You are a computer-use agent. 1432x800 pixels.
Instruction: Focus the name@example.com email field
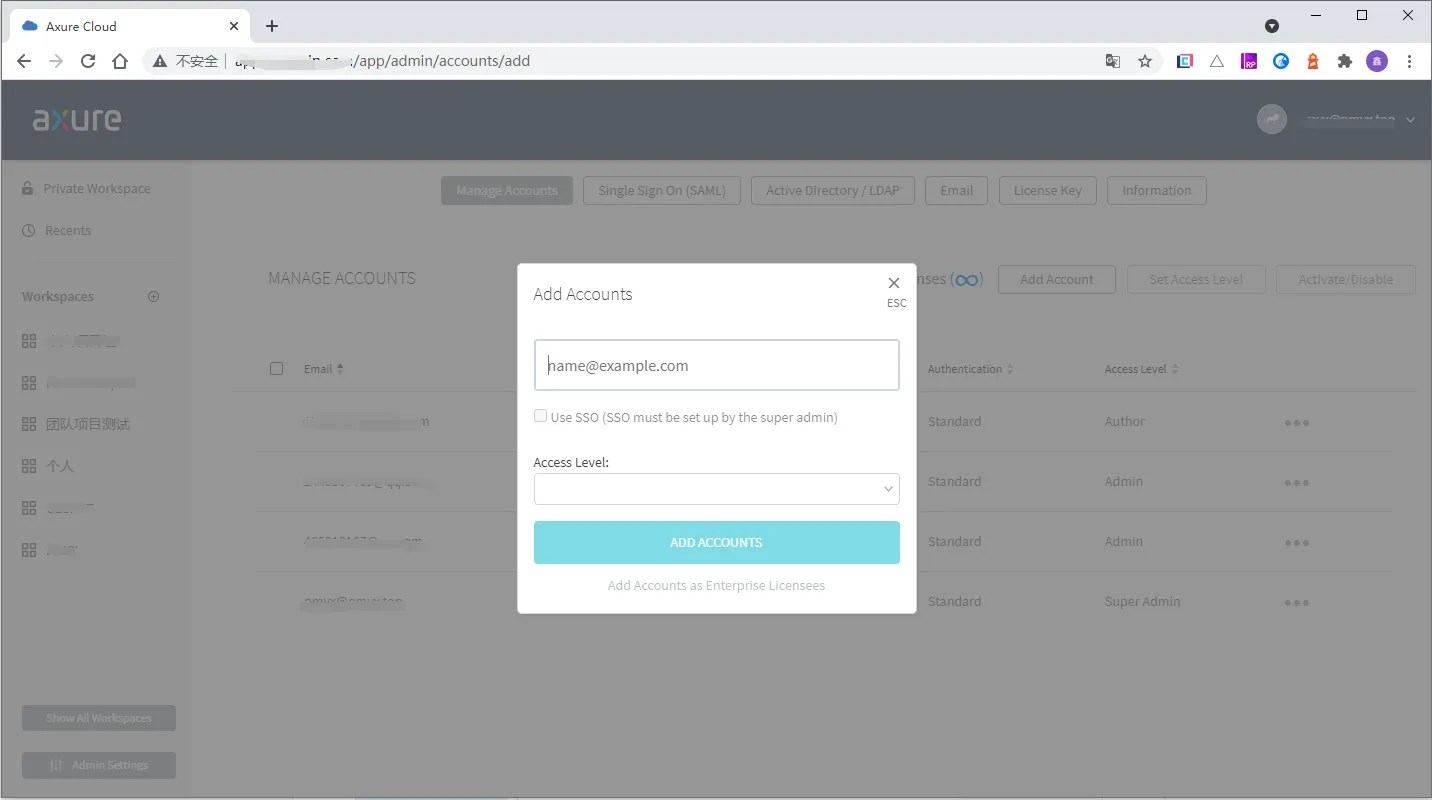pyautogui.click(x=716, y=366)
